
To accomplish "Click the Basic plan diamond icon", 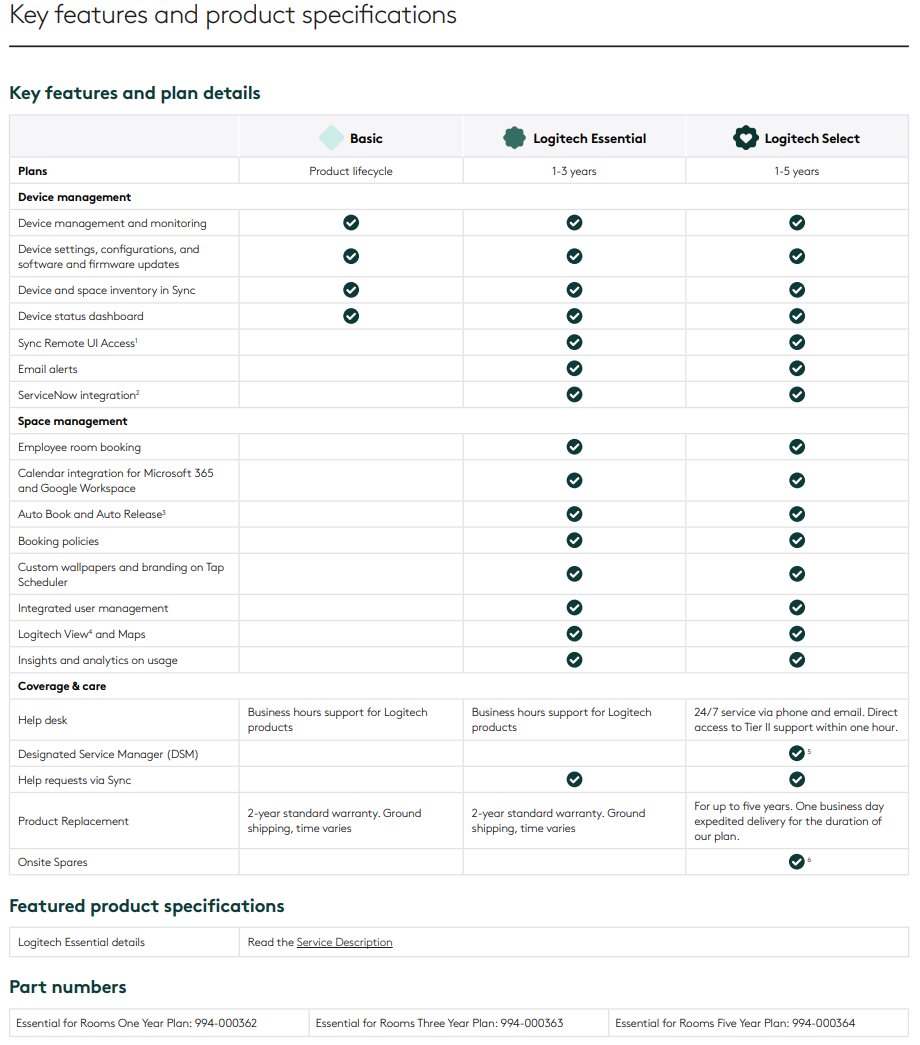I will pyautogui.click(x=331, y=138).
